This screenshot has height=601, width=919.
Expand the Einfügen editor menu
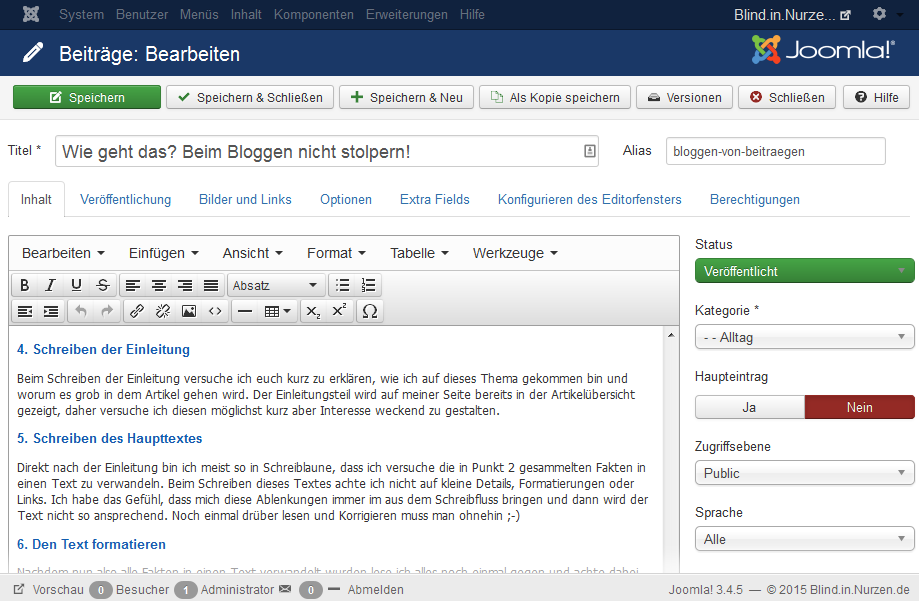[164, 253]
